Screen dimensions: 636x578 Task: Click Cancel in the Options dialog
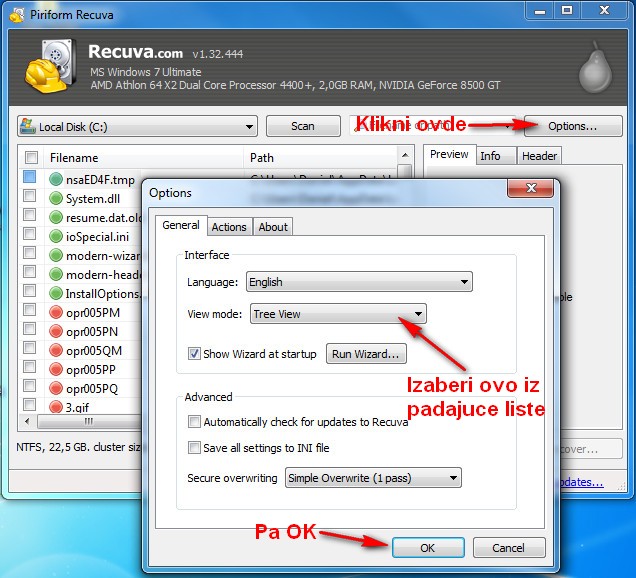pyautogui.click(x=509, y=548)
